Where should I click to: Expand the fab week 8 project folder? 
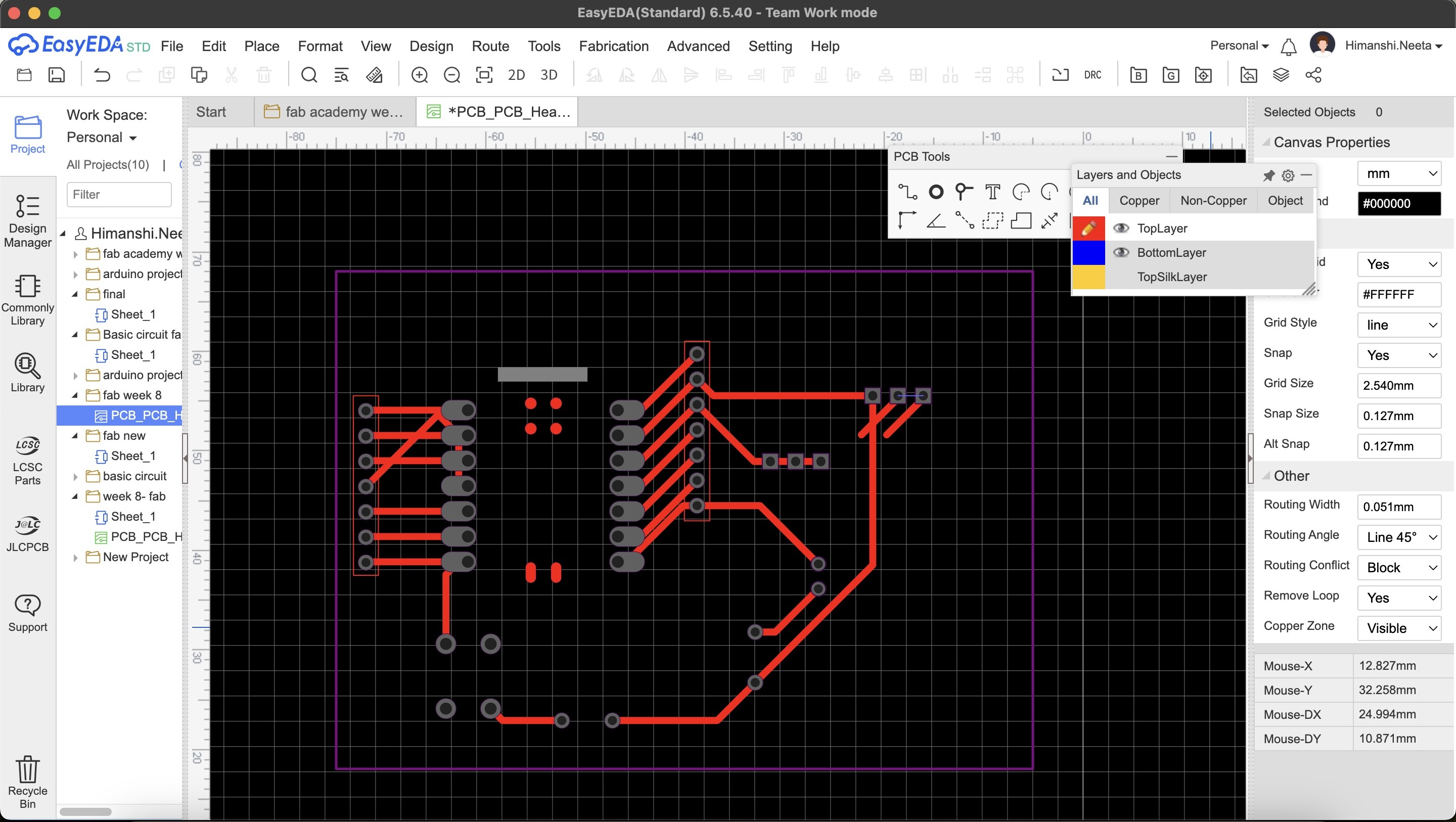[x=76, y=394]
